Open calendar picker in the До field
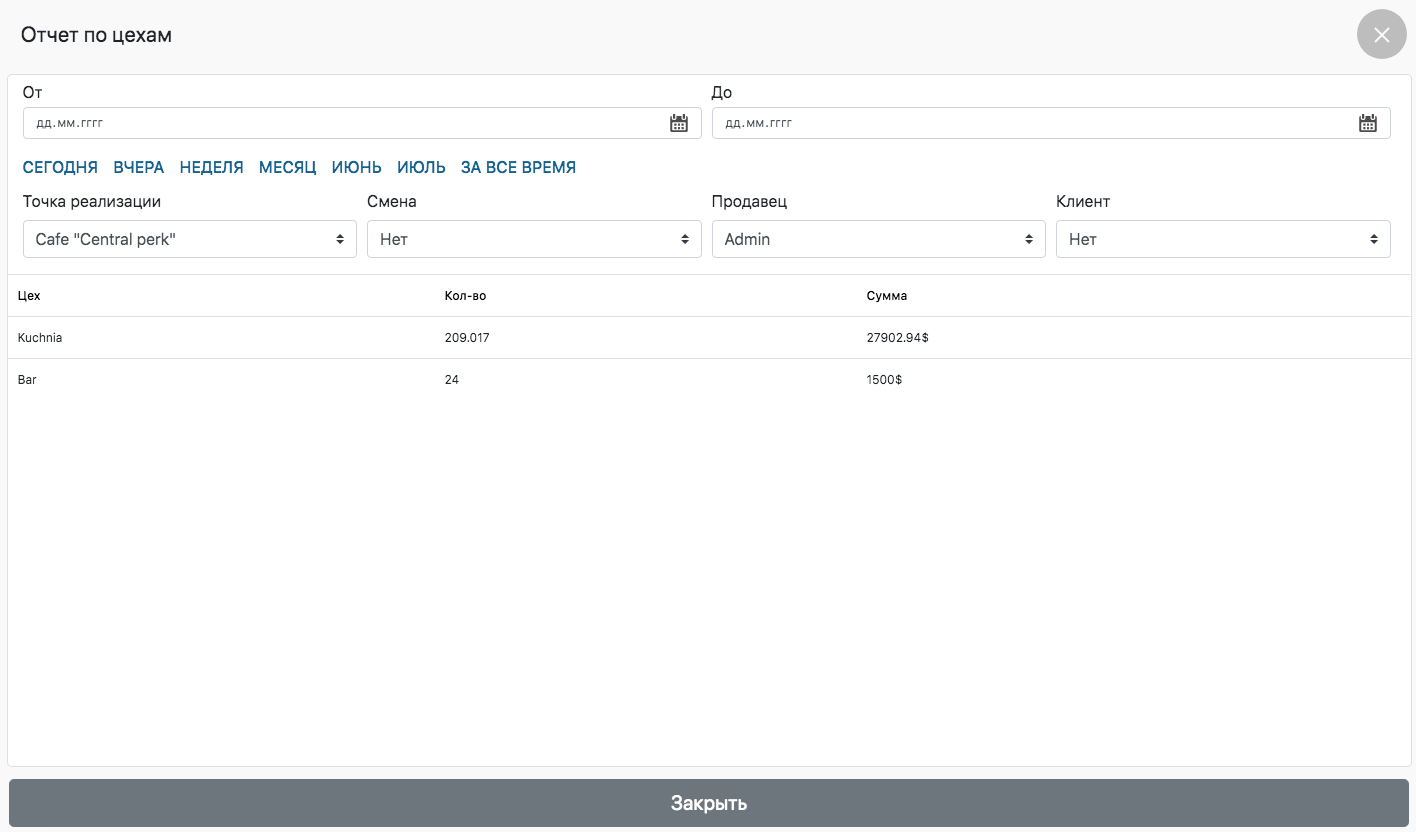Screen dimensions: 1416x832 1368,123
